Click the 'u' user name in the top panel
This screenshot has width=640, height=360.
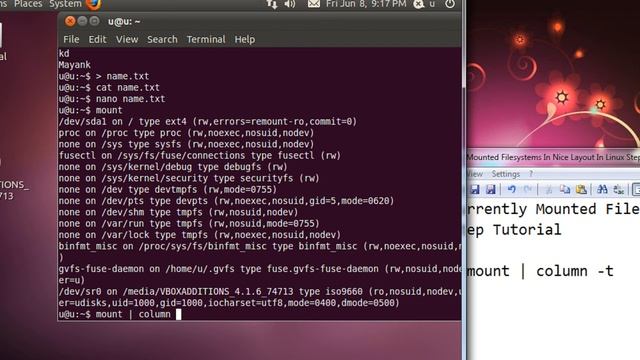(x=432, y=4)
